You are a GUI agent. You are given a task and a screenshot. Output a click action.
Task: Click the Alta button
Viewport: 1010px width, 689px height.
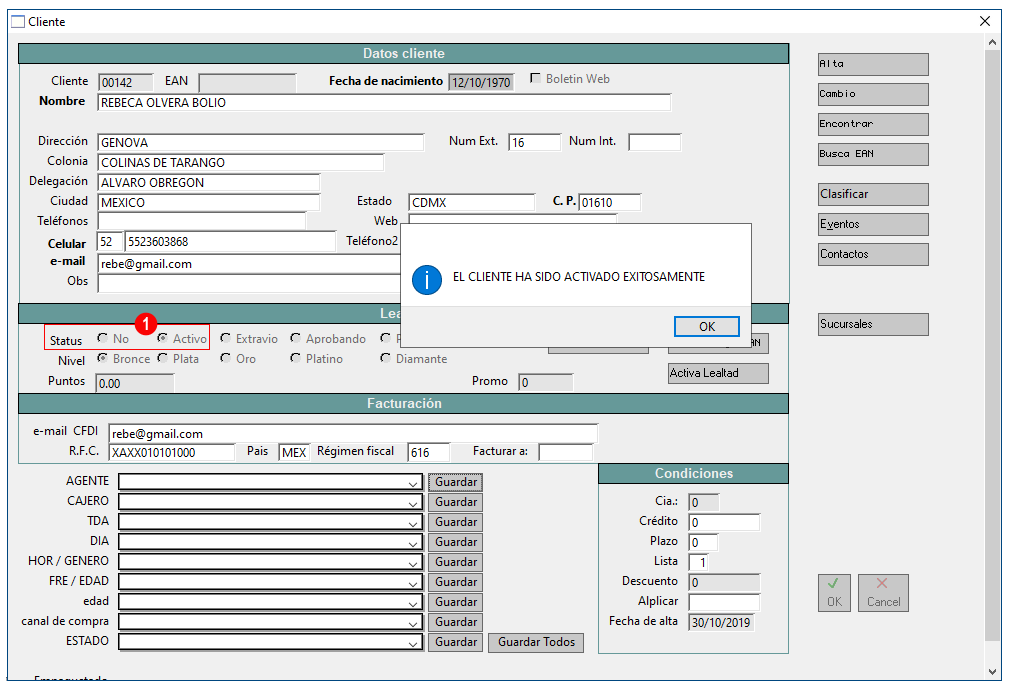[873, 64]
